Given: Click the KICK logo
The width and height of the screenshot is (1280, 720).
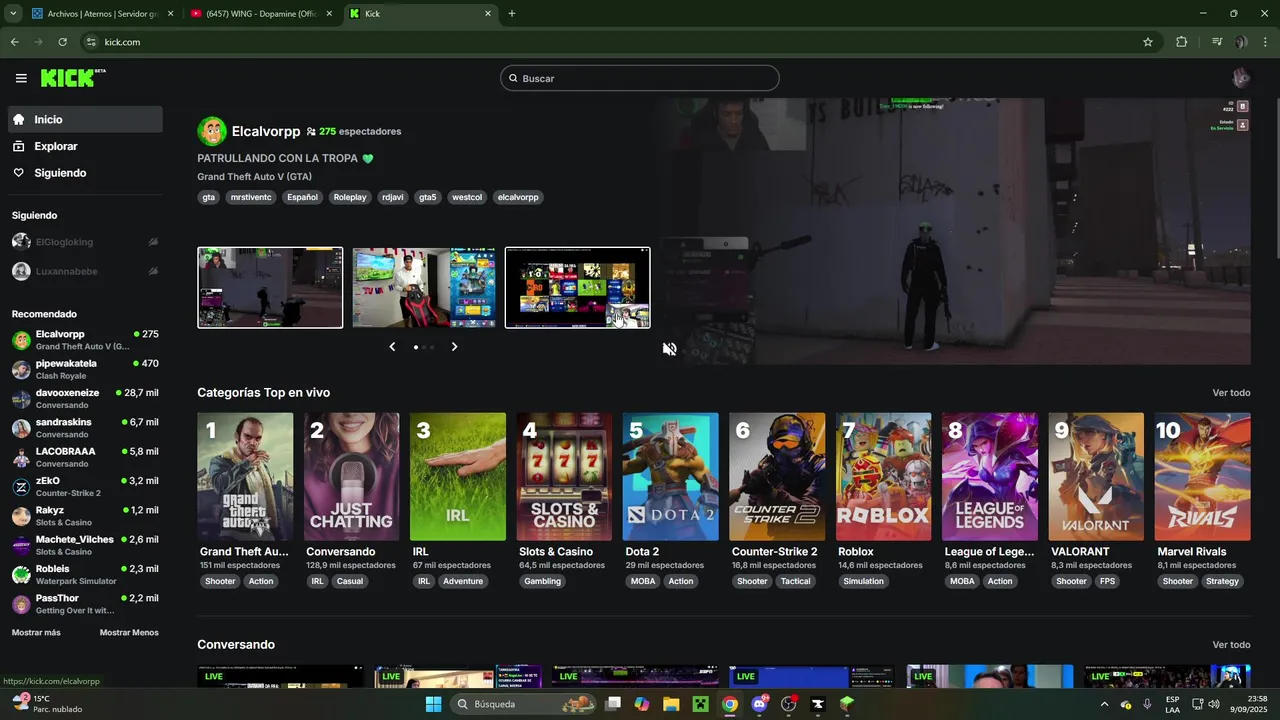Looking at the screenshot, I should (72, 78).
